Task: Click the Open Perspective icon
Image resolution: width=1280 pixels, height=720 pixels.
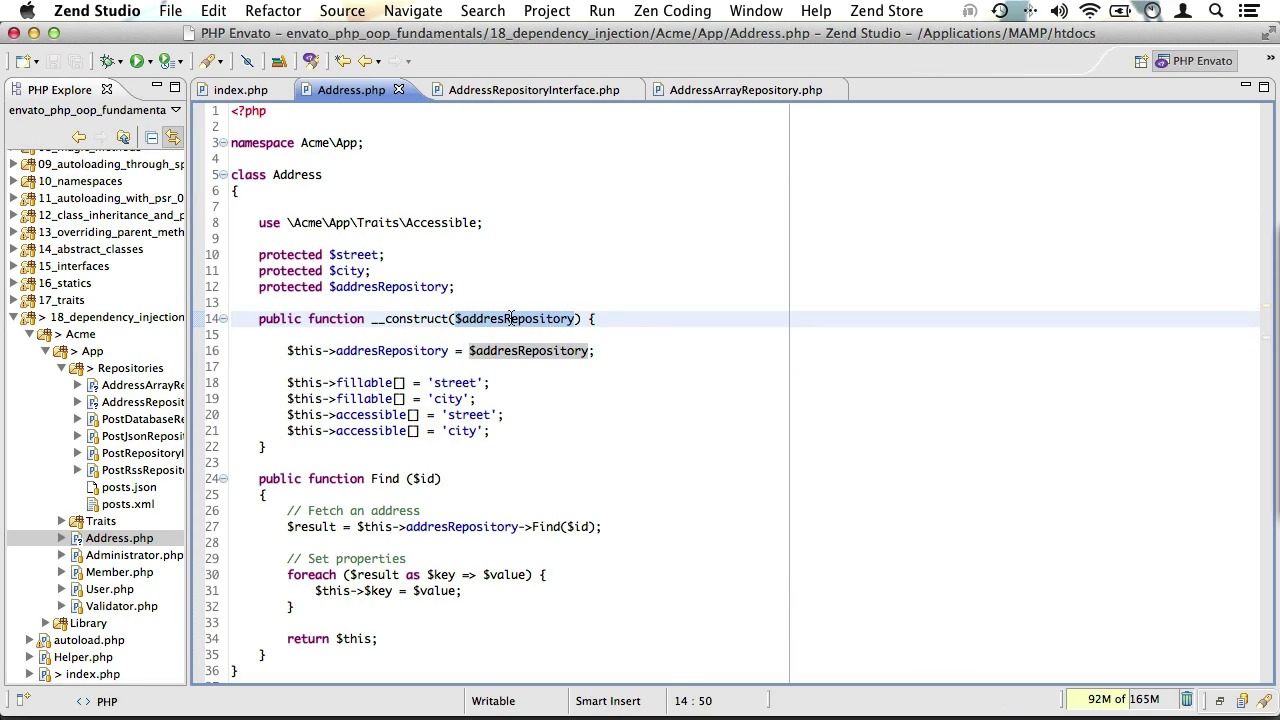Action: coord(1141,61)
